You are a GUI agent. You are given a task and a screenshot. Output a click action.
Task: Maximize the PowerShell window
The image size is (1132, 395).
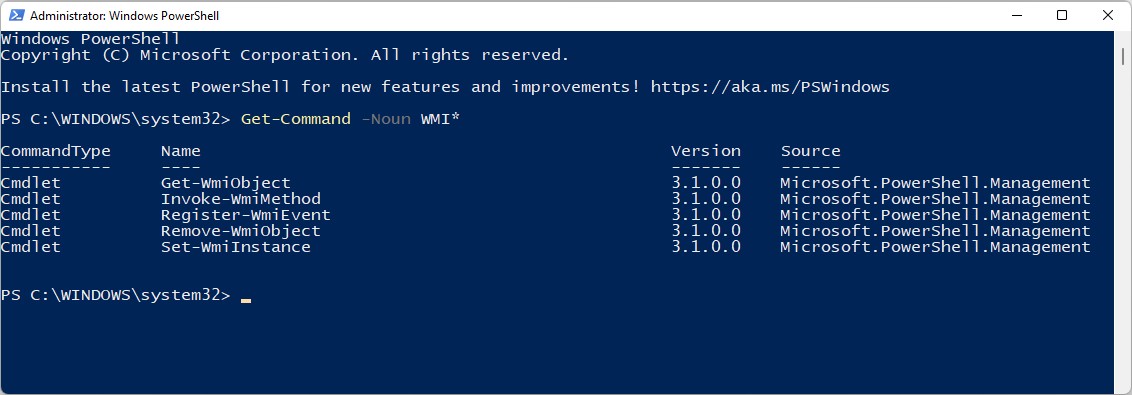(1061, 15)
